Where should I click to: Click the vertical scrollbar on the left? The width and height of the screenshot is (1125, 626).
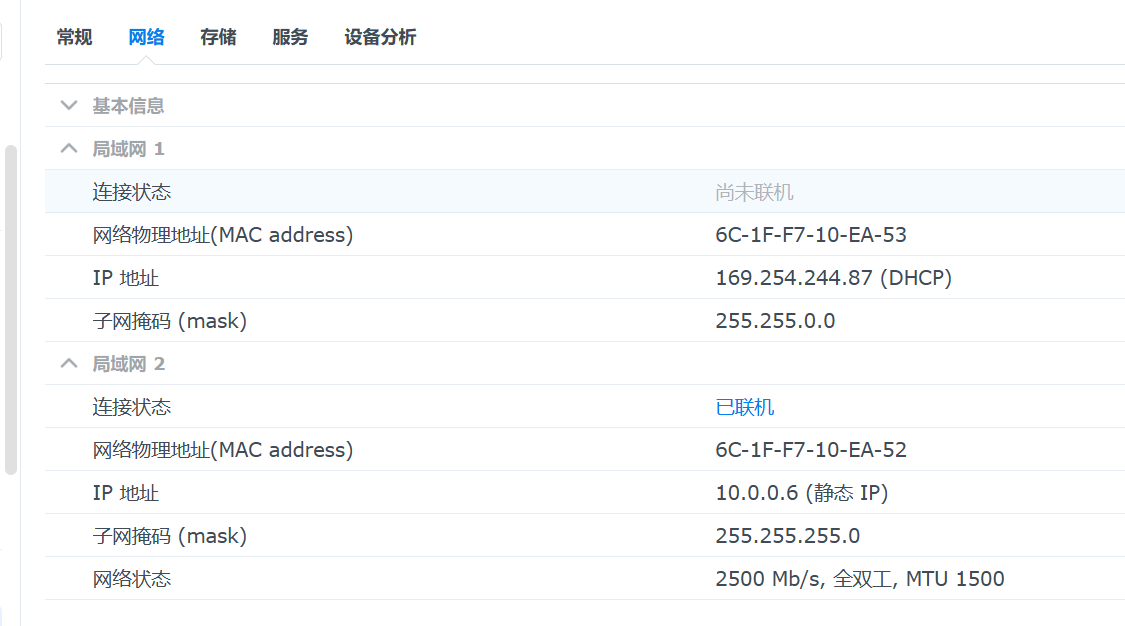pos(11,310)
